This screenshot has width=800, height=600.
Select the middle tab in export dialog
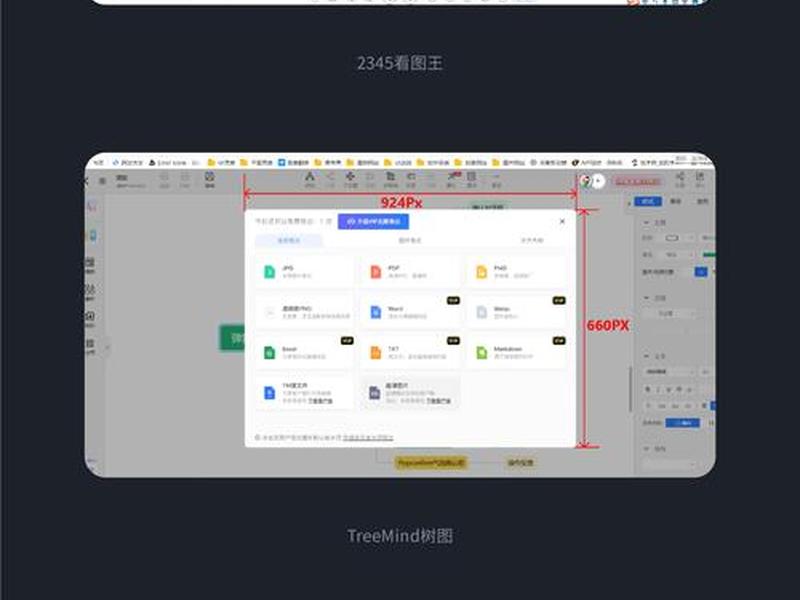410,240
